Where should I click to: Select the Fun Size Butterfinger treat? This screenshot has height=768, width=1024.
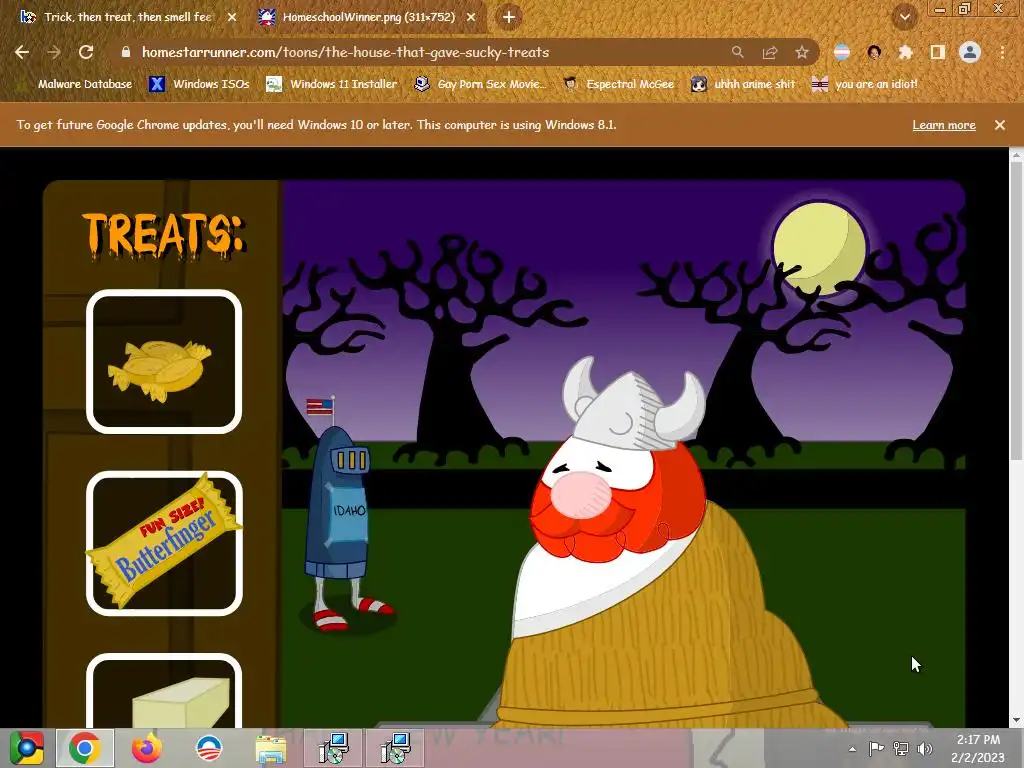click(x=164, y=543)
